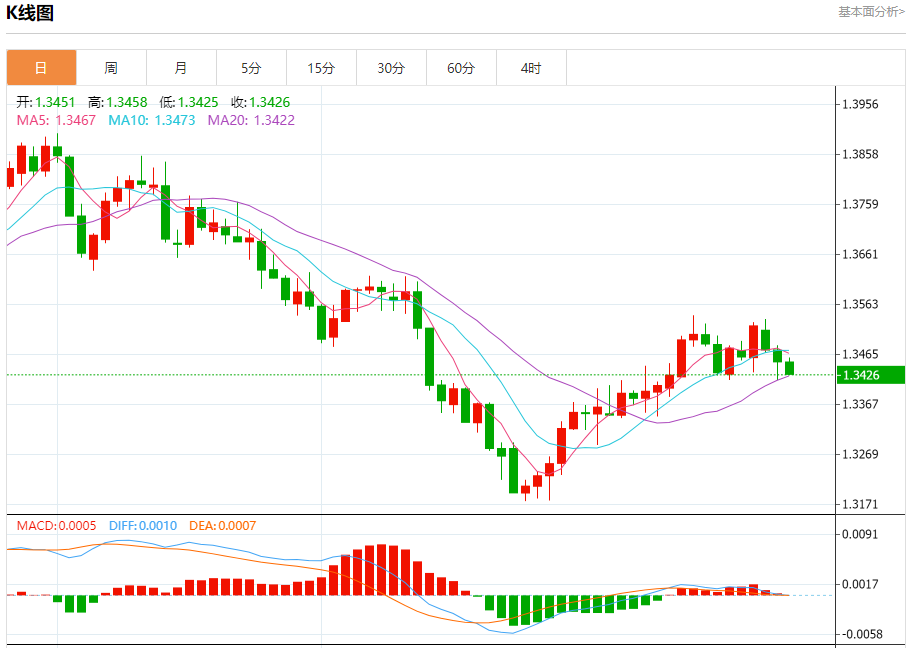
Task: Click the MA5: 1.3467 indicator label
Action: 56,120
